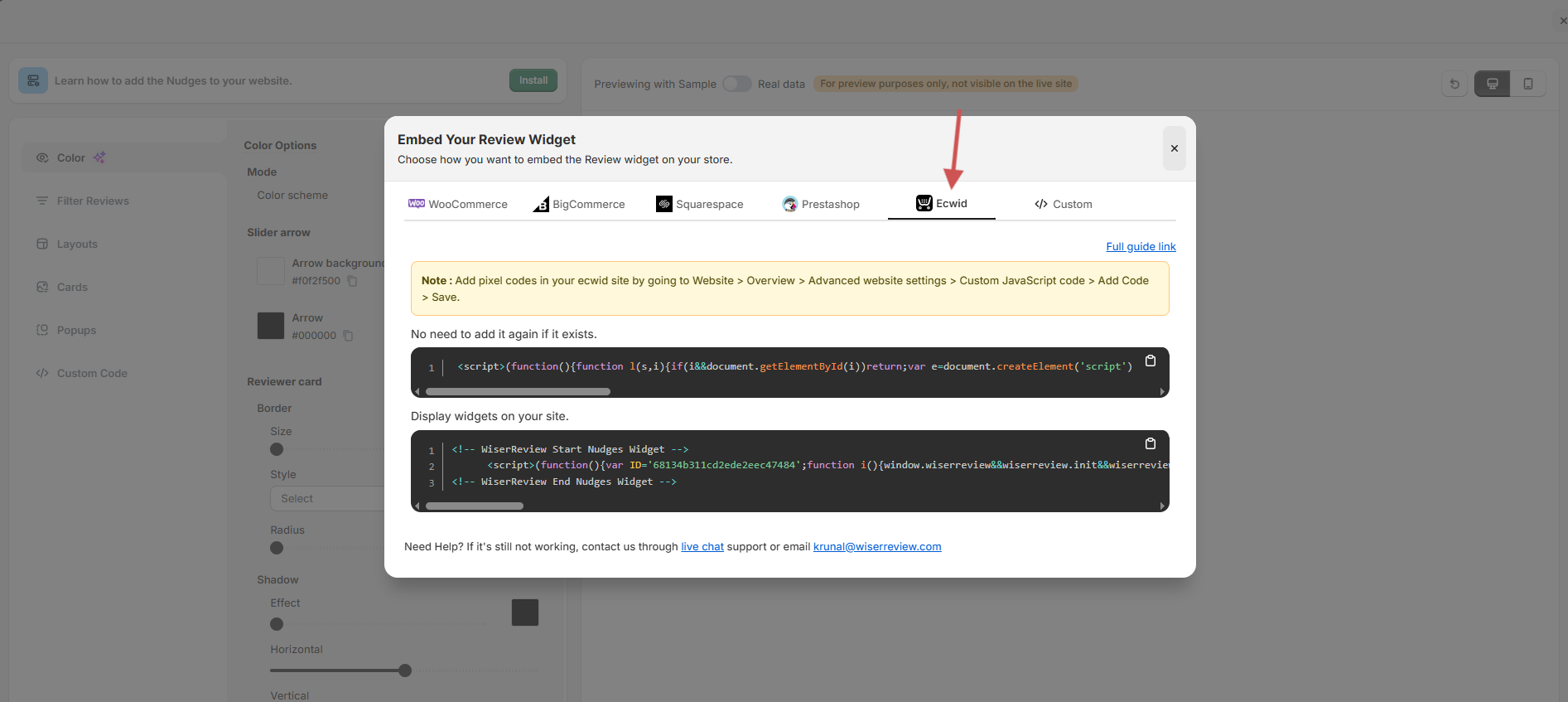Image resolution: width=1568 pixels, height=702 pixels.
Task: Close the Embed Your Review Widget dialog
Action: [x=1174, y=148]
